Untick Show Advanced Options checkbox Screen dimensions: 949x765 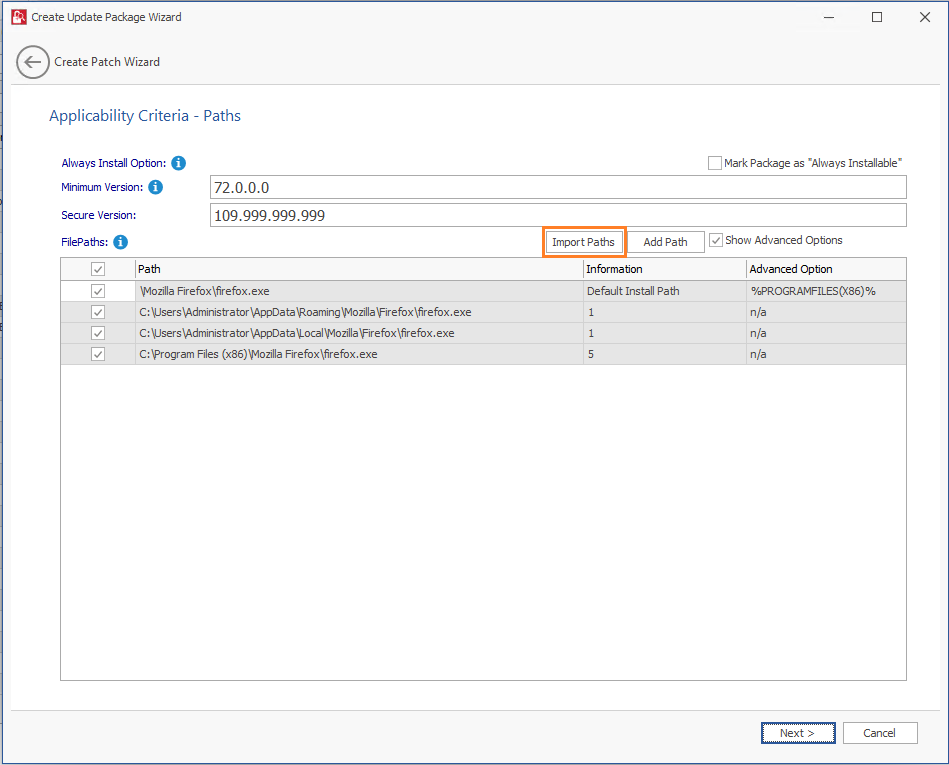pyautogui.click(x=716, y=240)
